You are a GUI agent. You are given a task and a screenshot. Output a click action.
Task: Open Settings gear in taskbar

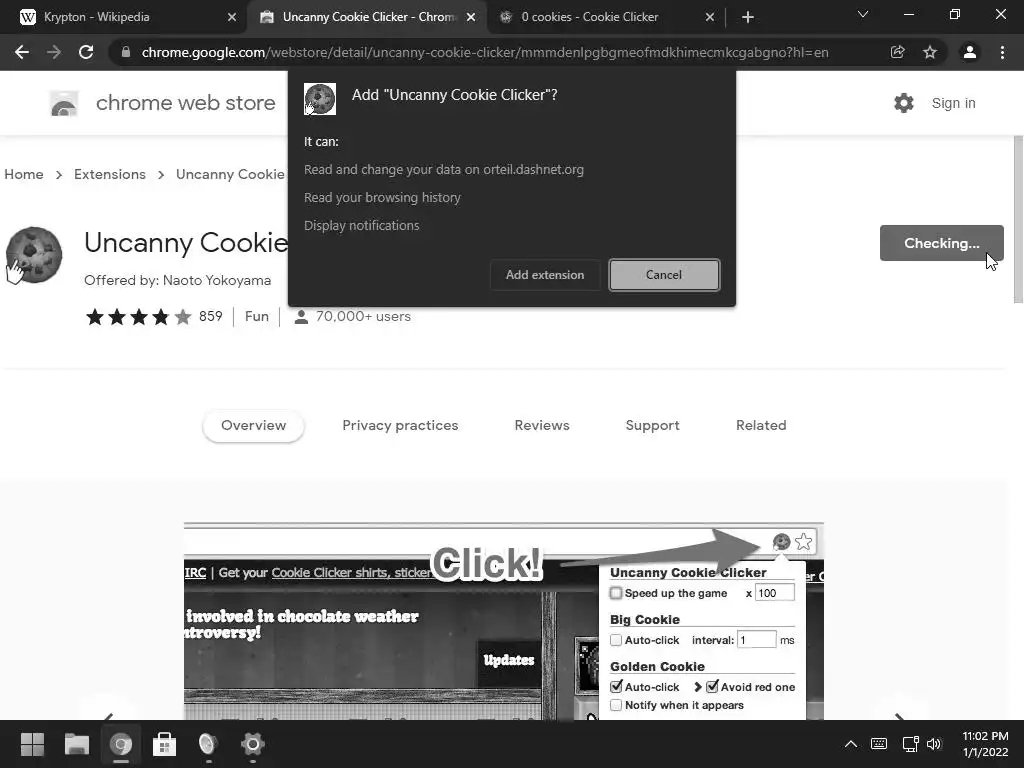click(252, 744)
